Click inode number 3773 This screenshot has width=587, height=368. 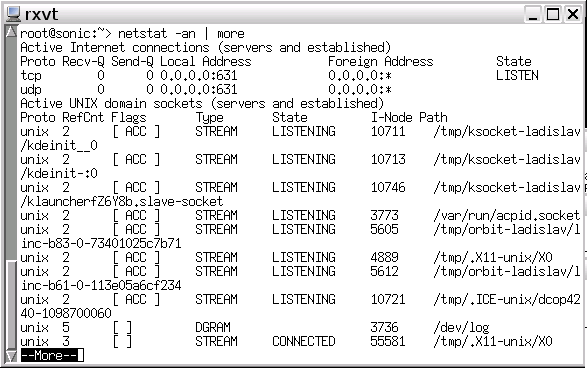point(384,216)
